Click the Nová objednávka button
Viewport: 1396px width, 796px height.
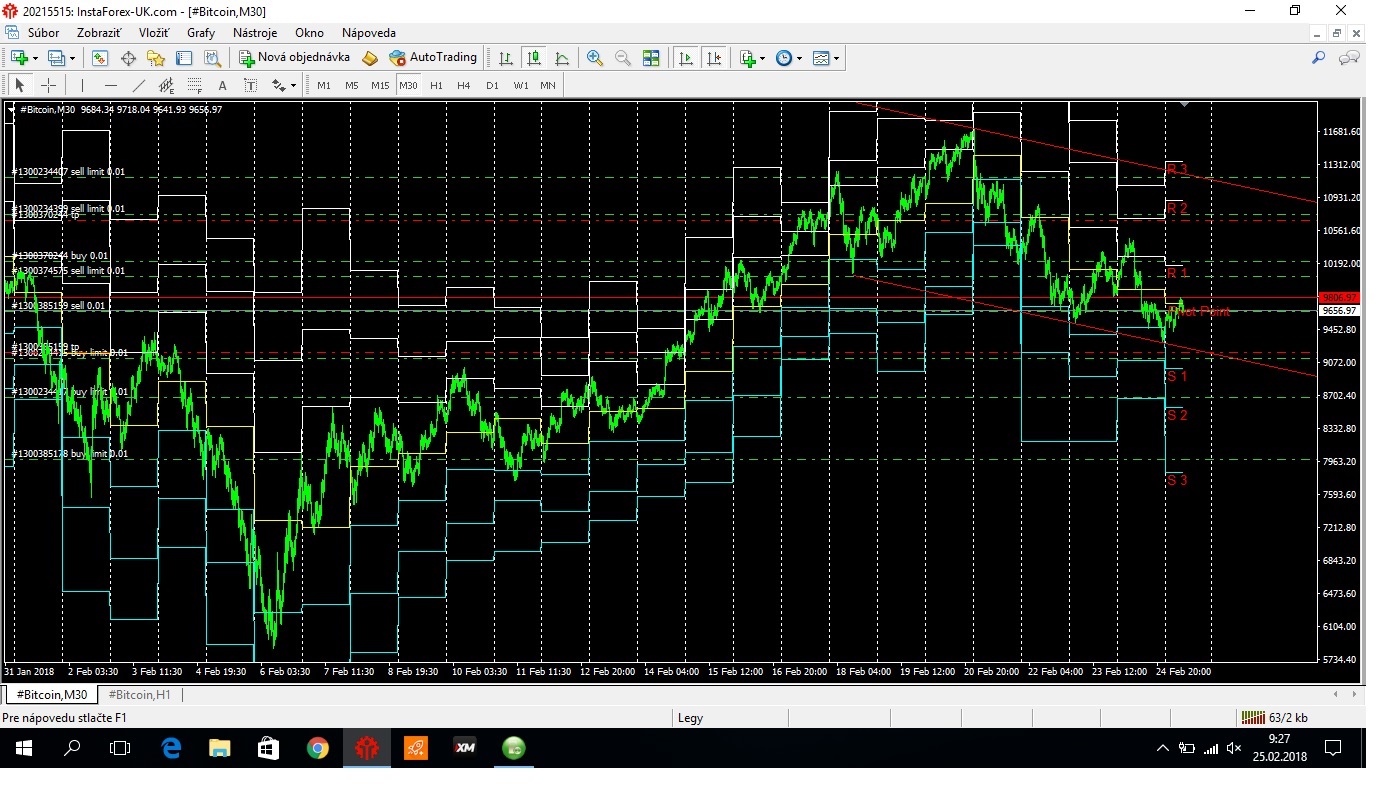(295, 58)
